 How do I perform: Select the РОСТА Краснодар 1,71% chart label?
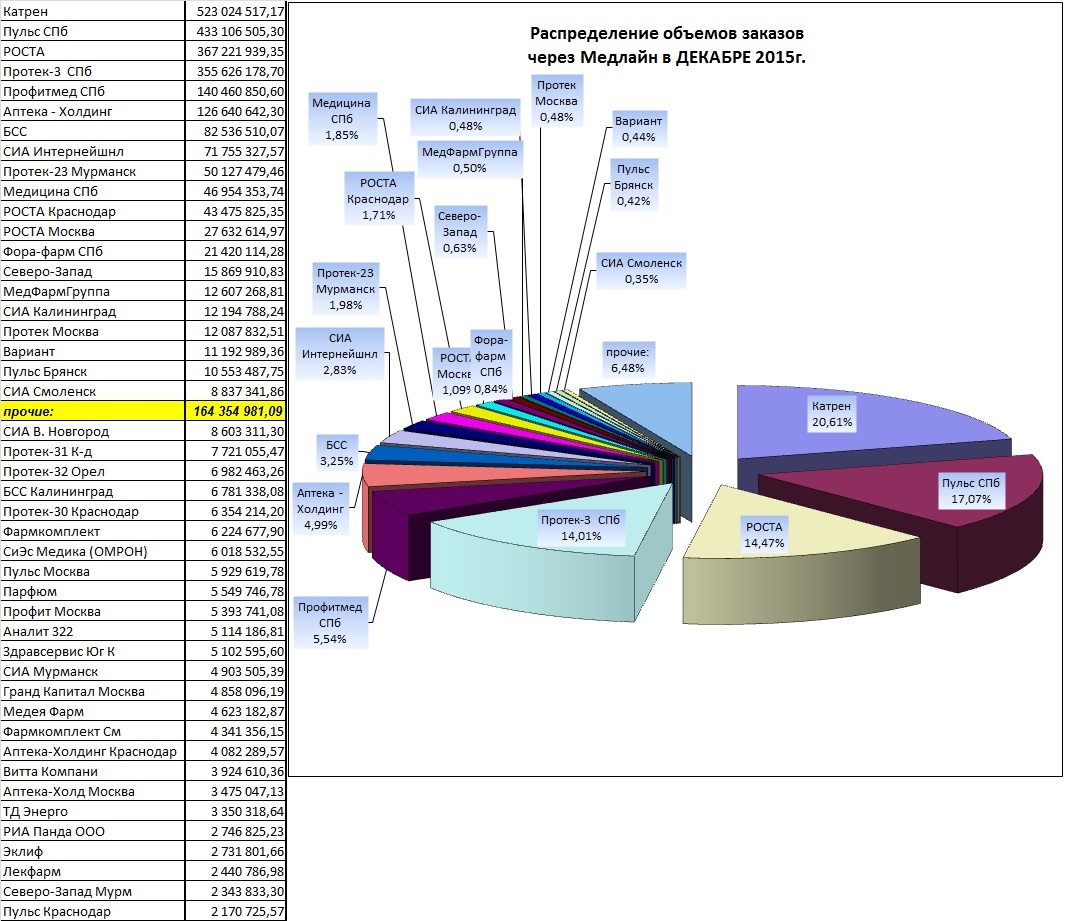coord(378,199)
